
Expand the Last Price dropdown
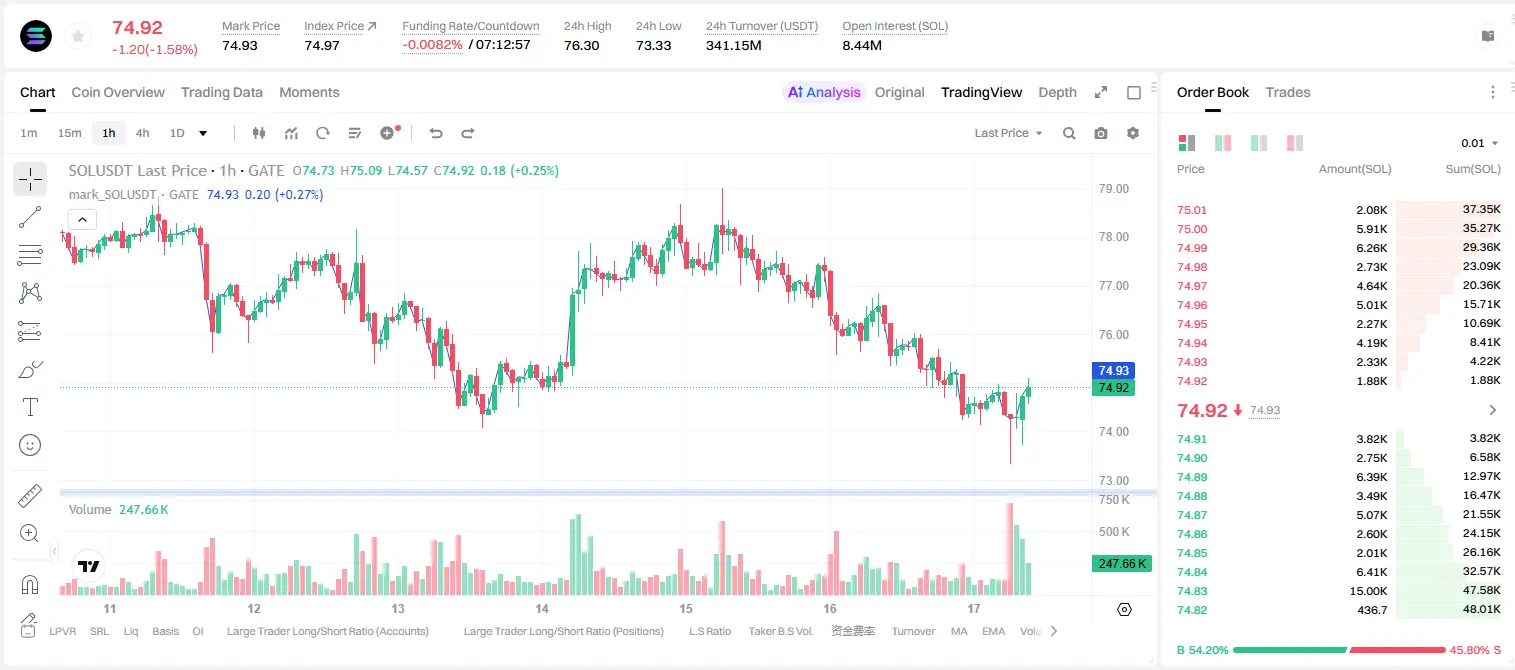[1009, 133]
